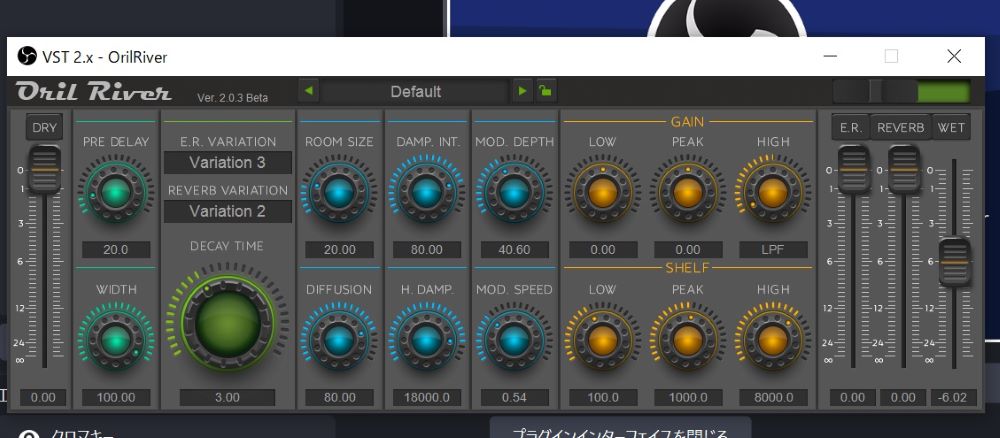The image size is (1000, 438).
Task: Click the damp intensity value 80.00
Action: coord(427,250)
